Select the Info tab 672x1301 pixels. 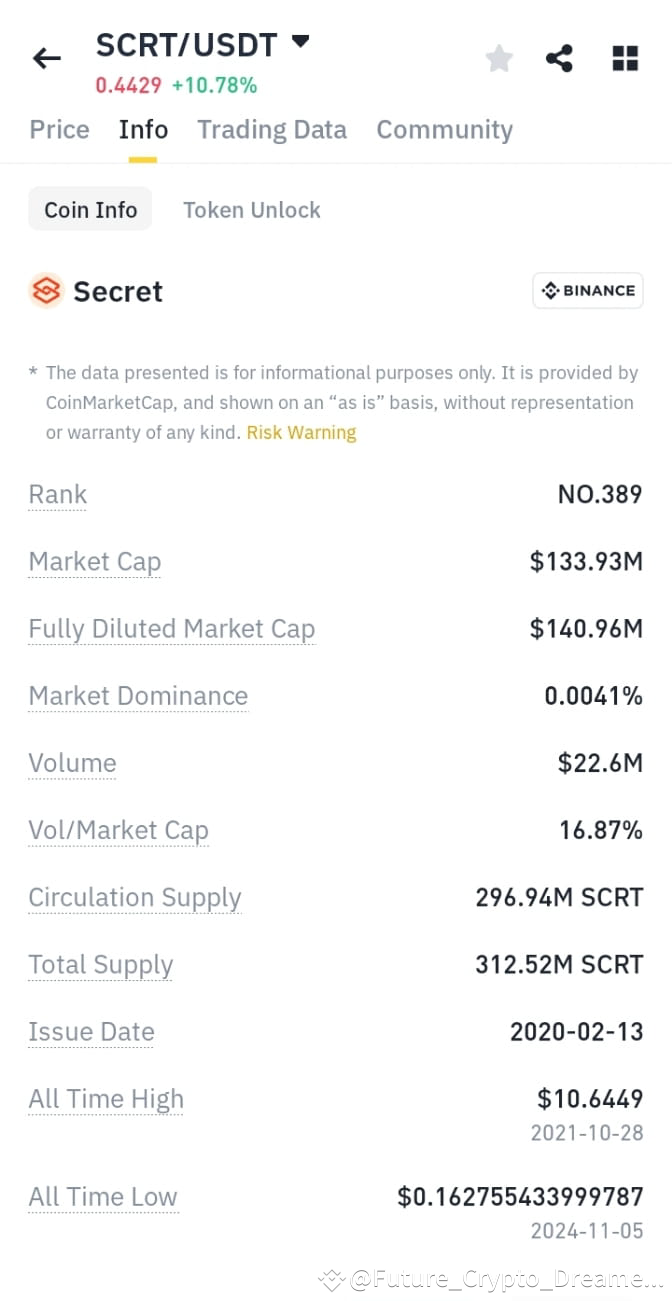click(x=142, y=129)
